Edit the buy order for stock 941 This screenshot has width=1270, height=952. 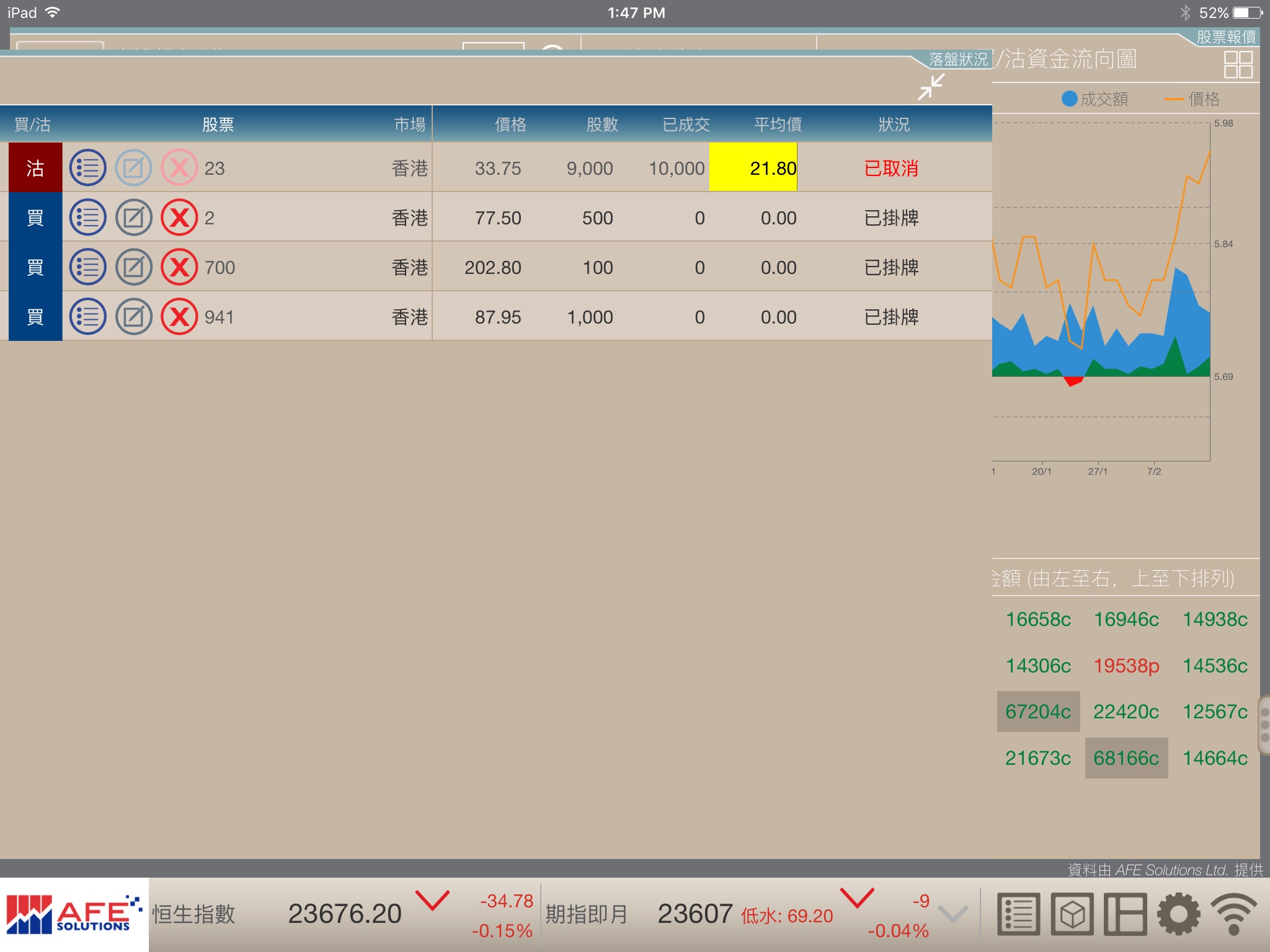click(x=133, y=317)
